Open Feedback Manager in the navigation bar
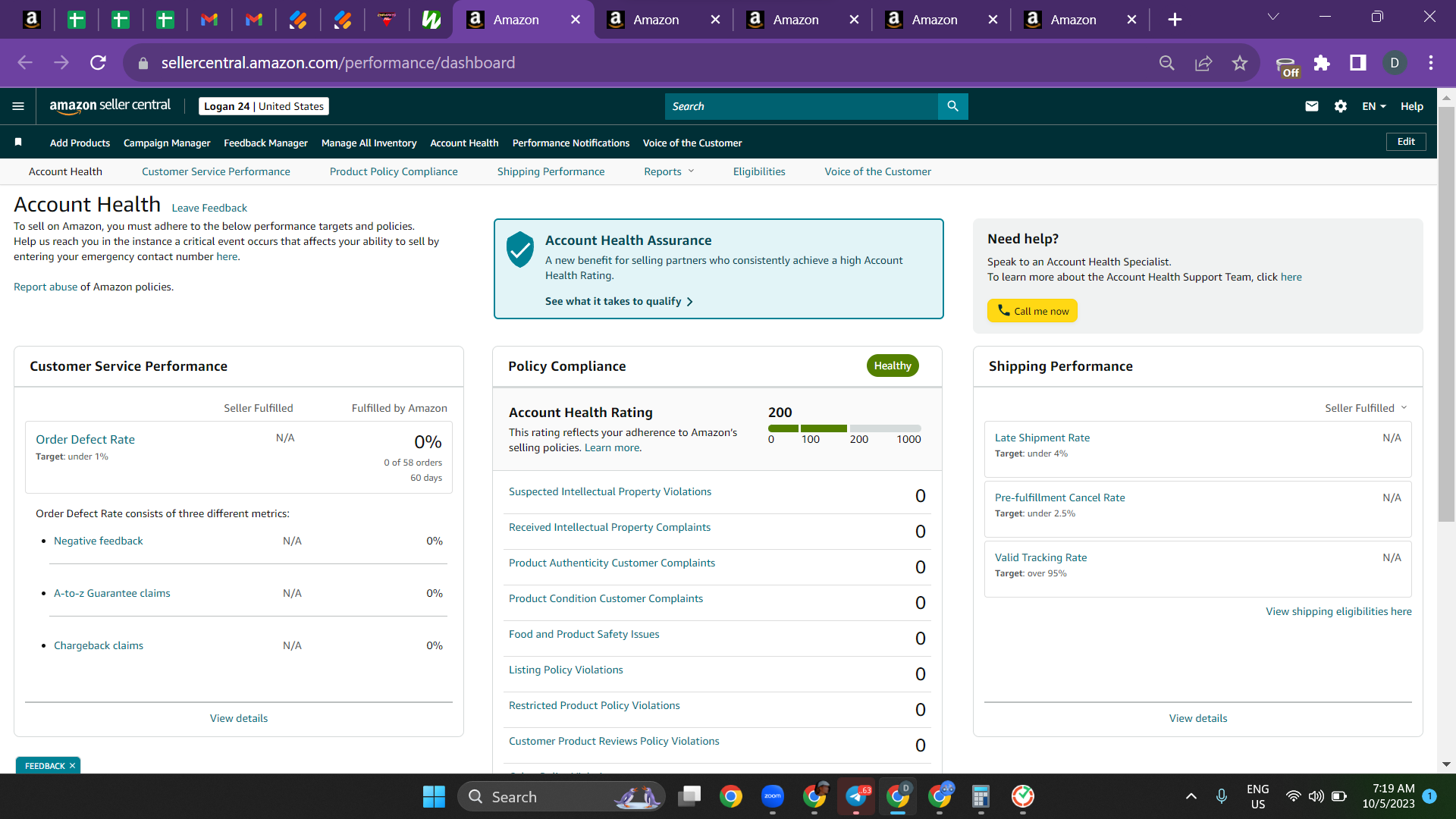Viewport: 1456px width, 819px height. (x=265, y=143)
